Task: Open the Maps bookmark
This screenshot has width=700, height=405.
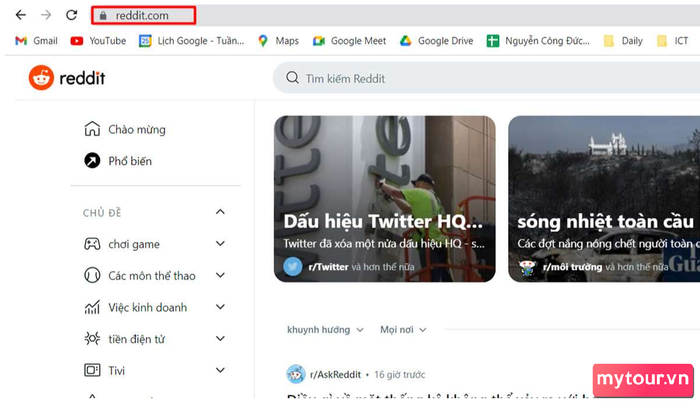Action: [x=278, y=41]
